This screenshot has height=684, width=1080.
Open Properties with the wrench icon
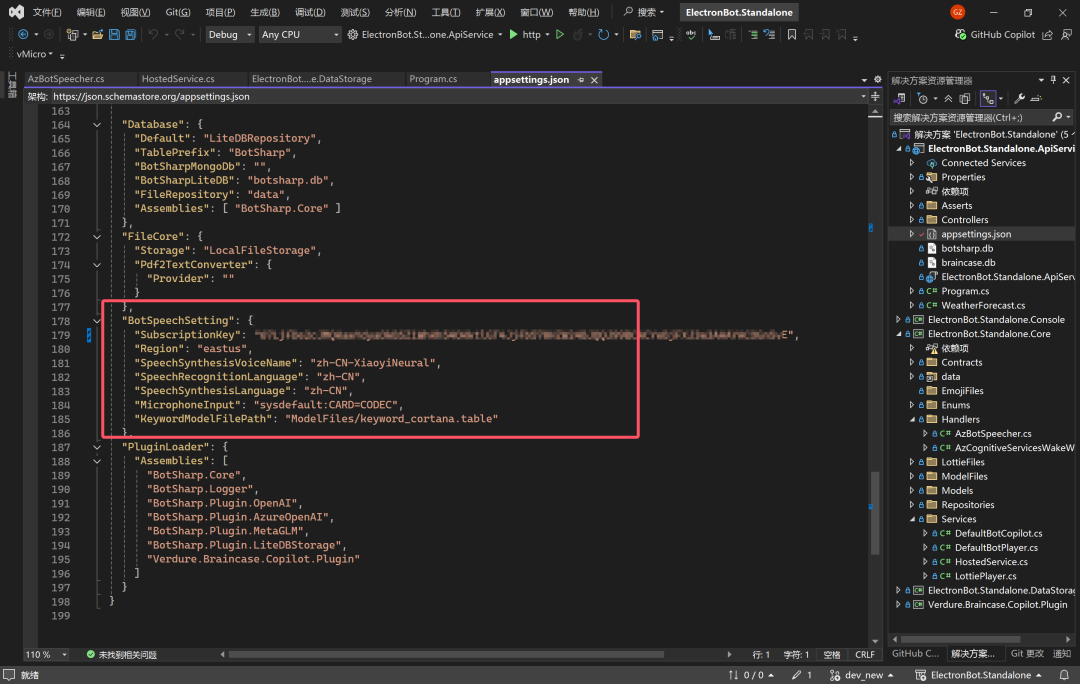click(x=1019, y=99)
